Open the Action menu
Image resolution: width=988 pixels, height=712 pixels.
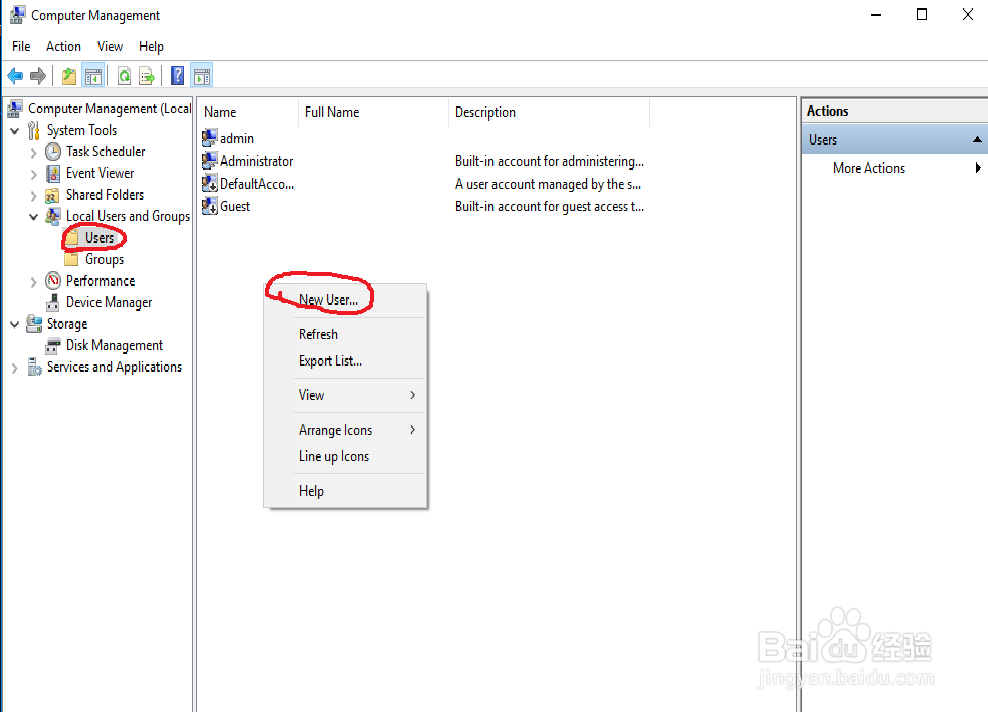(x=63, y=47)
